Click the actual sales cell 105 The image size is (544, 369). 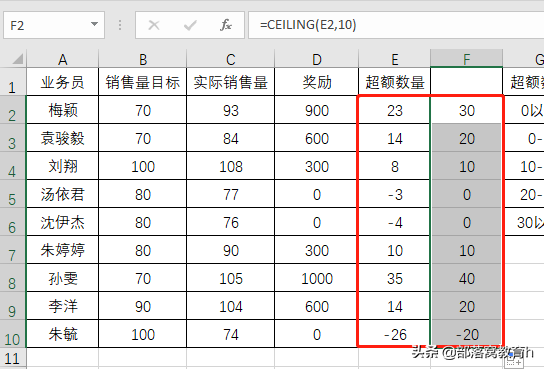click(x=230, y=278)
